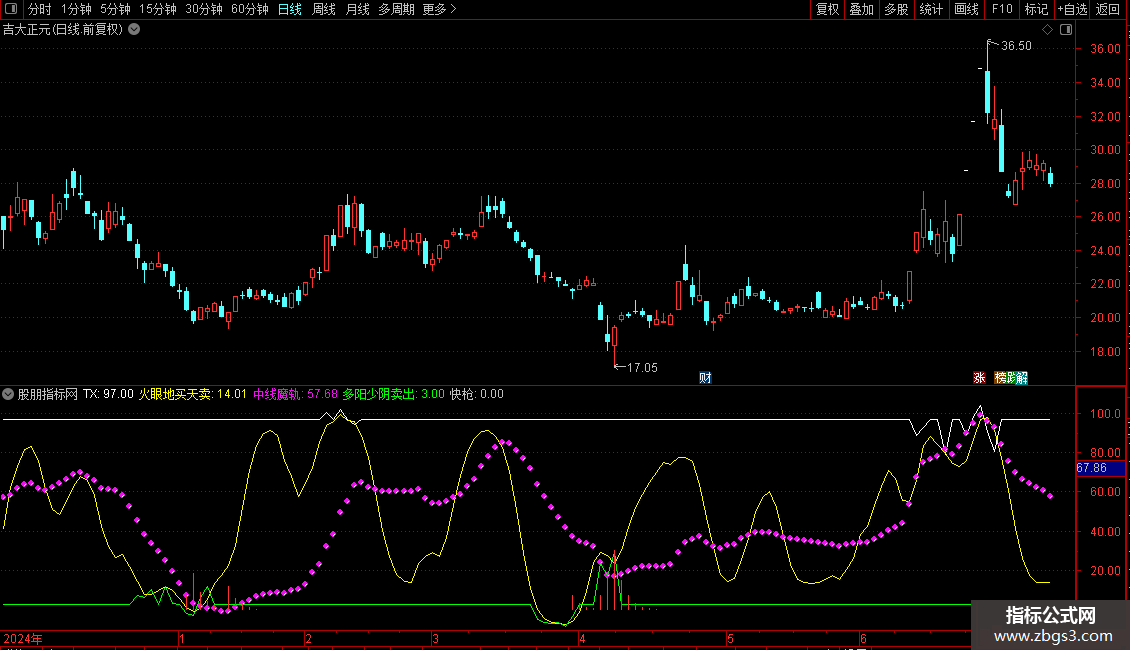Open the 画线 drawing tools
The width and height of the screenshot is (1130, 650).
(966, 9)
